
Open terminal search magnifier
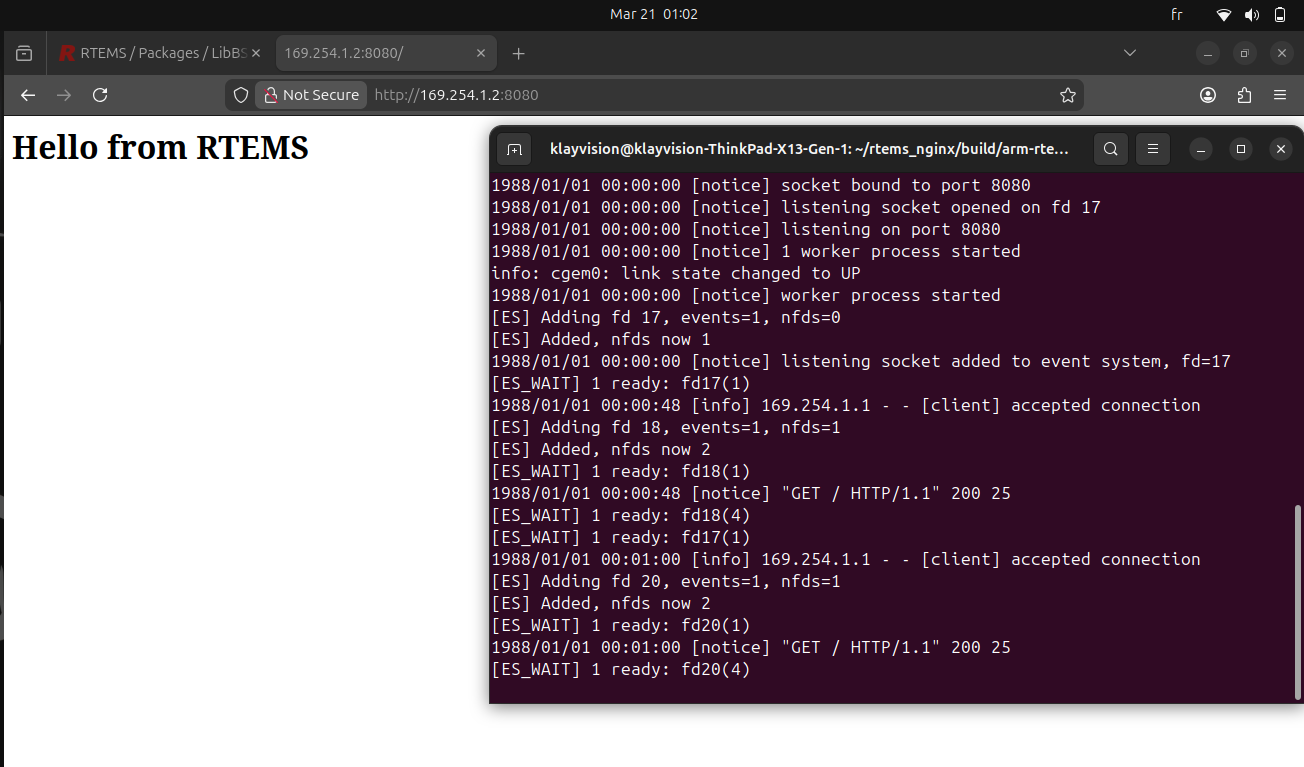[x=1110, y=149]
